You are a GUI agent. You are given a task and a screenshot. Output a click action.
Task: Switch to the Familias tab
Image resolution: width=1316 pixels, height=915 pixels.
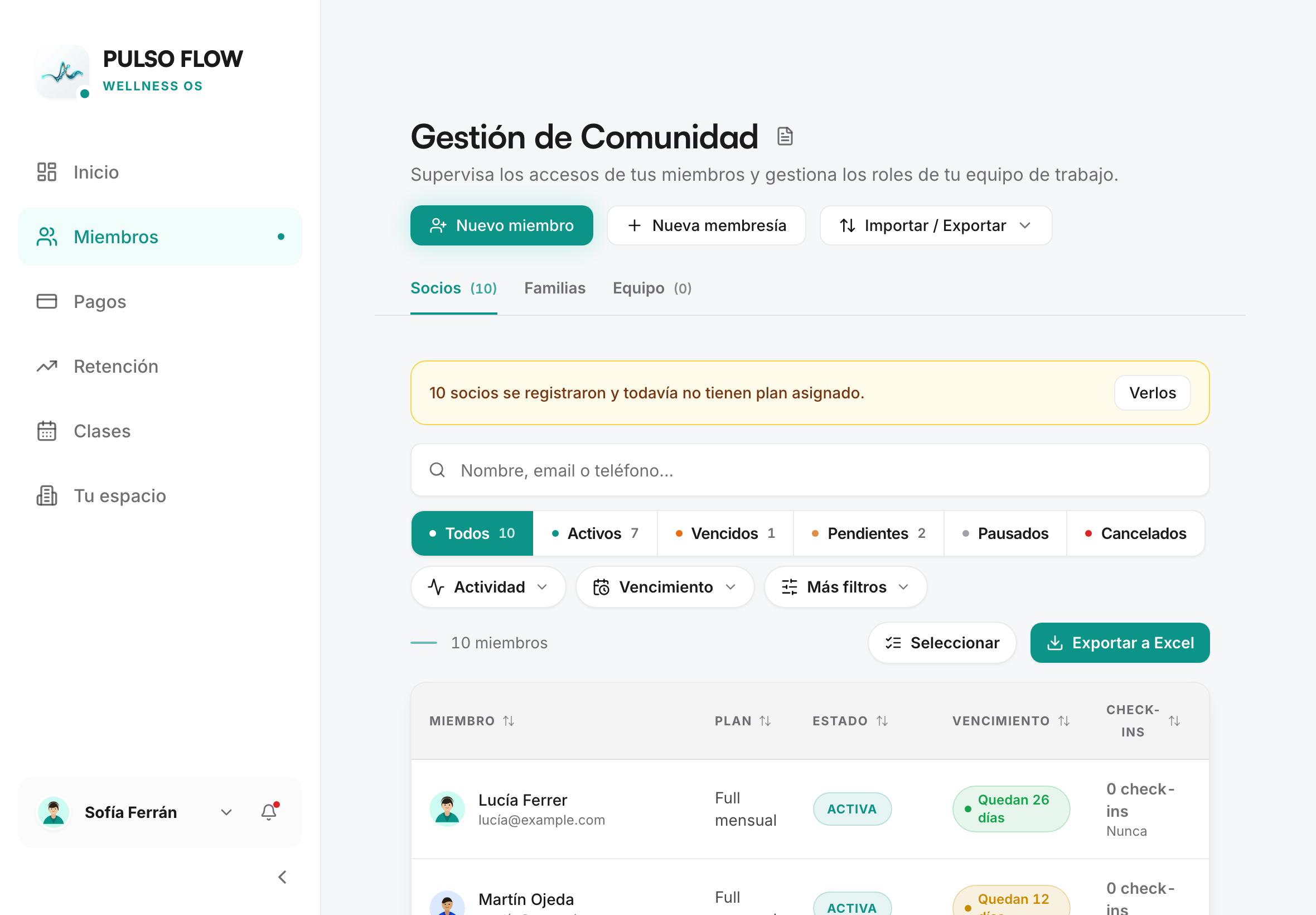(x=555, y=288)
